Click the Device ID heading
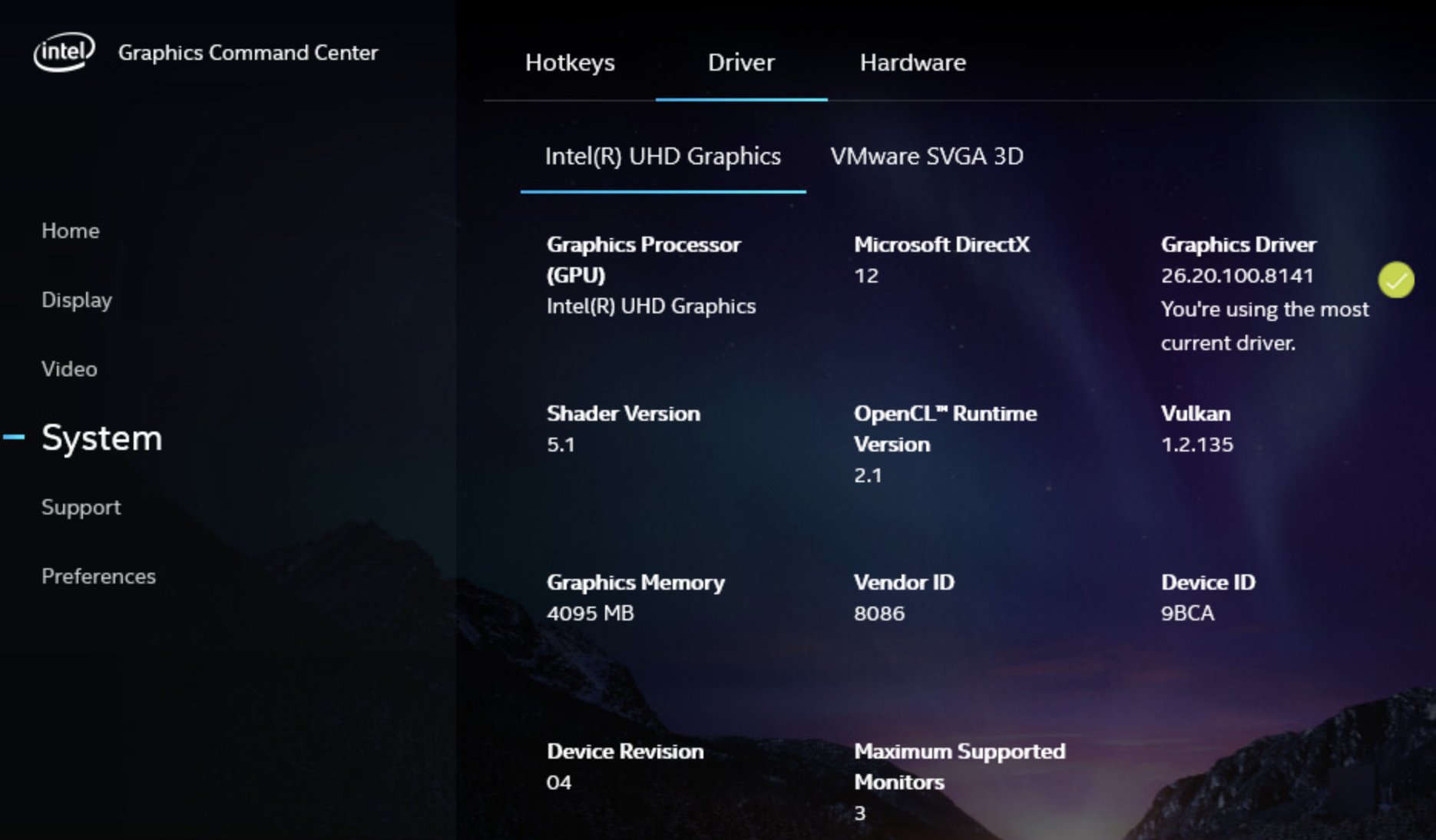 [1209, 583]
